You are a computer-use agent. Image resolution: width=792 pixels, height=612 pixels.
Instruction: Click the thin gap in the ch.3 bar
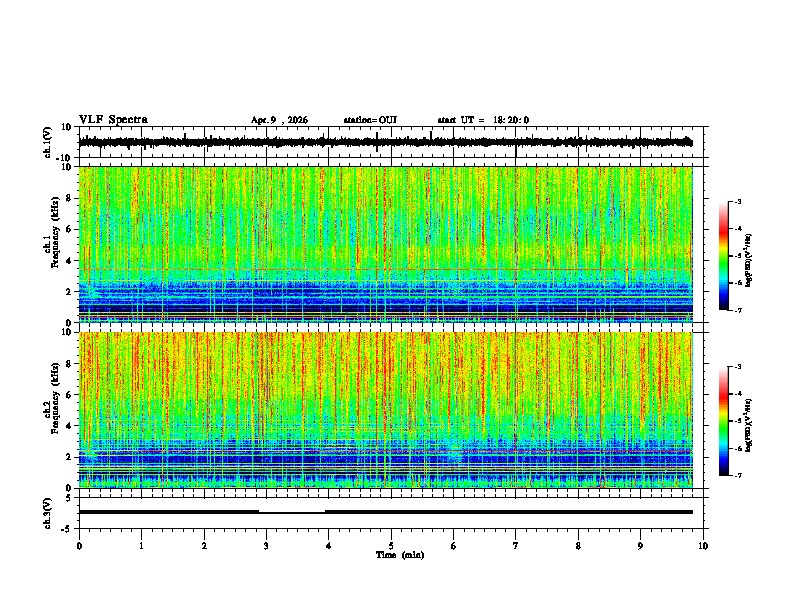pos(292,513)
